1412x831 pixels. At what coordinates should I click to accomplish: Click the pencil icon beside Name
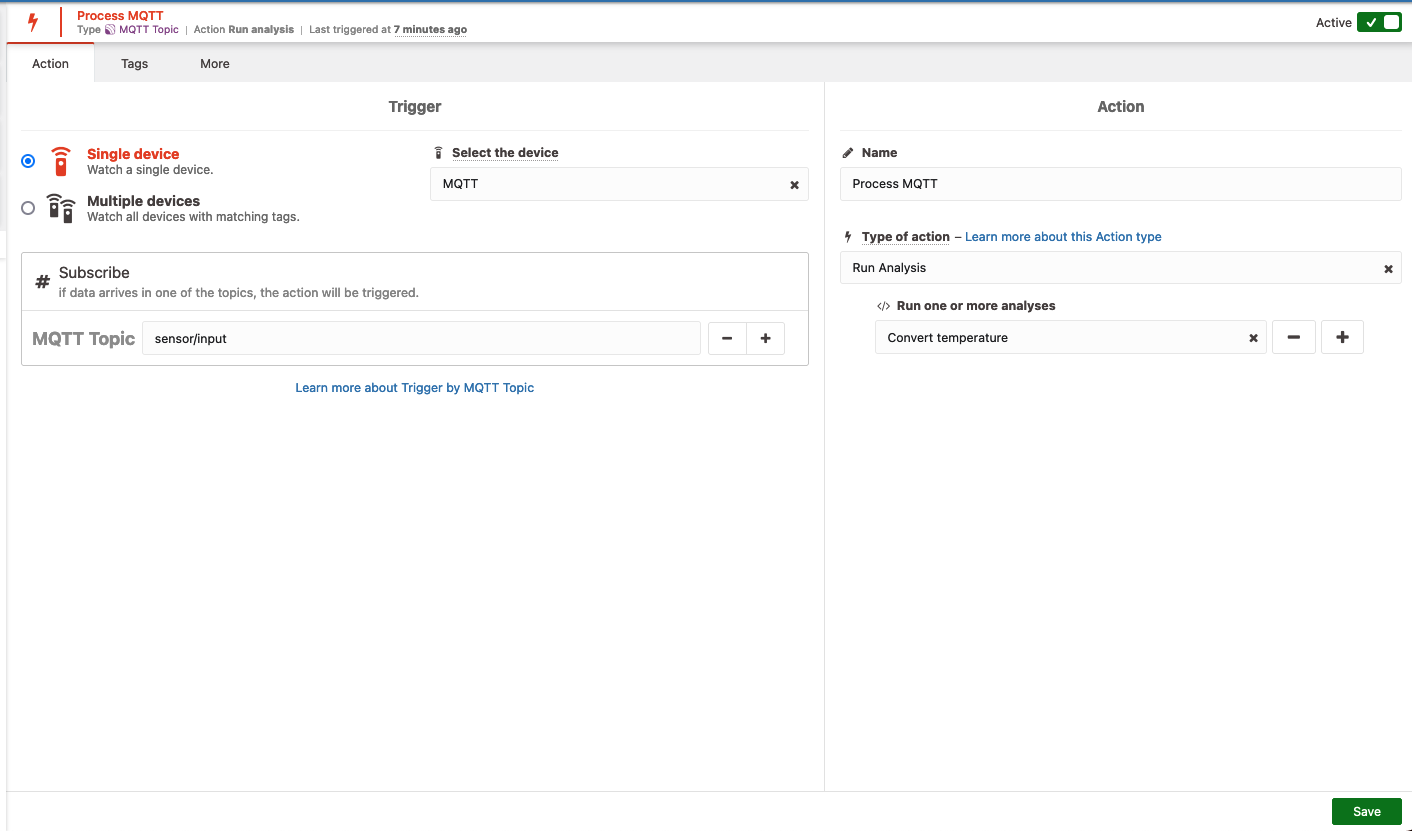848,153
